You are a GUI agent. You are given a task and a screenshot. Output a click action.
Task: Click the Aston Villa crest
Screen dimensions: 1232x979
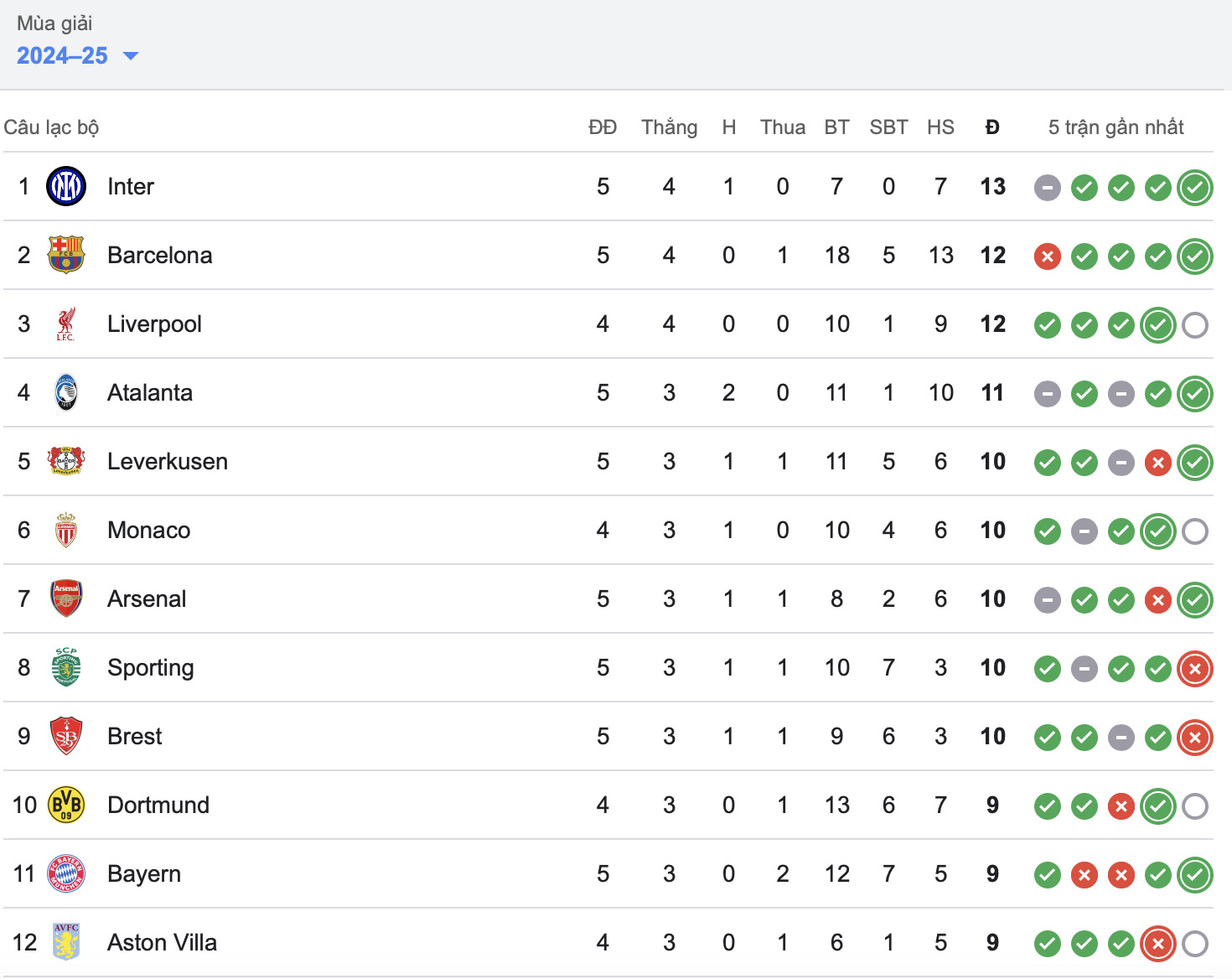coord(66,942)
